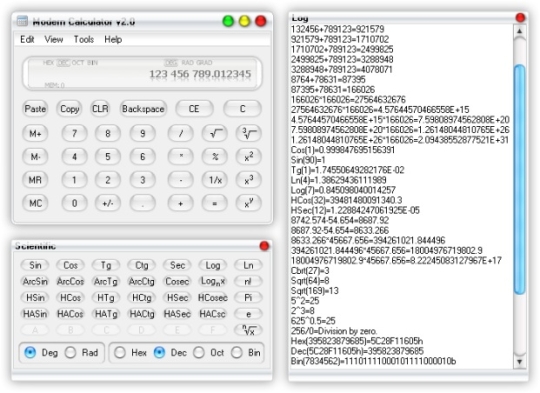The image size is (540, 393).
Task: Click the Log window scroll up arrow
Action: click(520, 31)
